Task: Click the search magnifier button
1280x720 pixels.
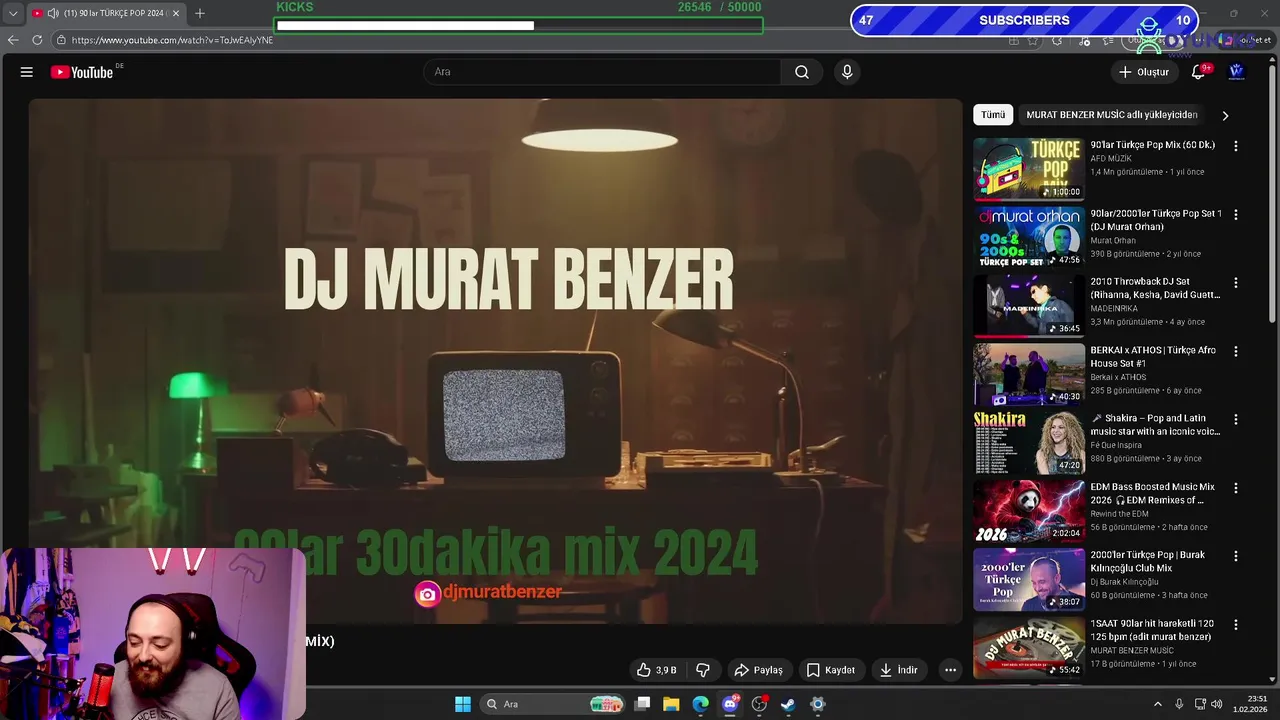Action: pos(802,72)
